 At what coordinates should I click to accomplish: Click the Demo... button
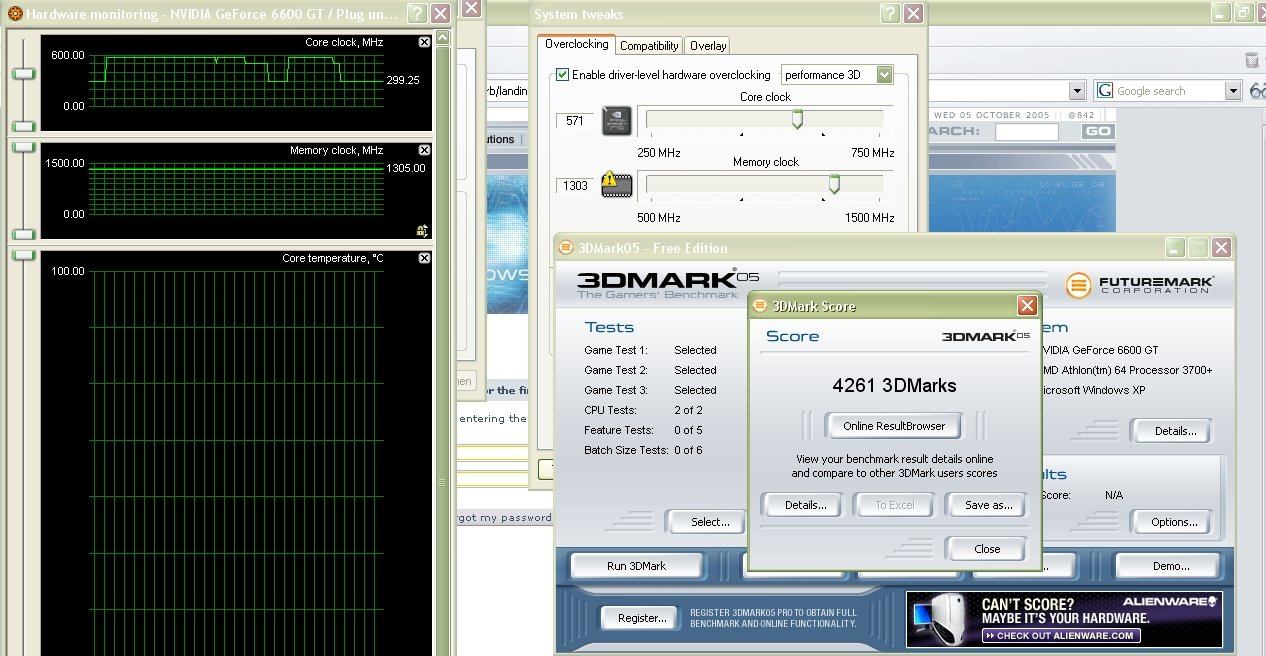pyautogui.click(x=1171, y=566)
